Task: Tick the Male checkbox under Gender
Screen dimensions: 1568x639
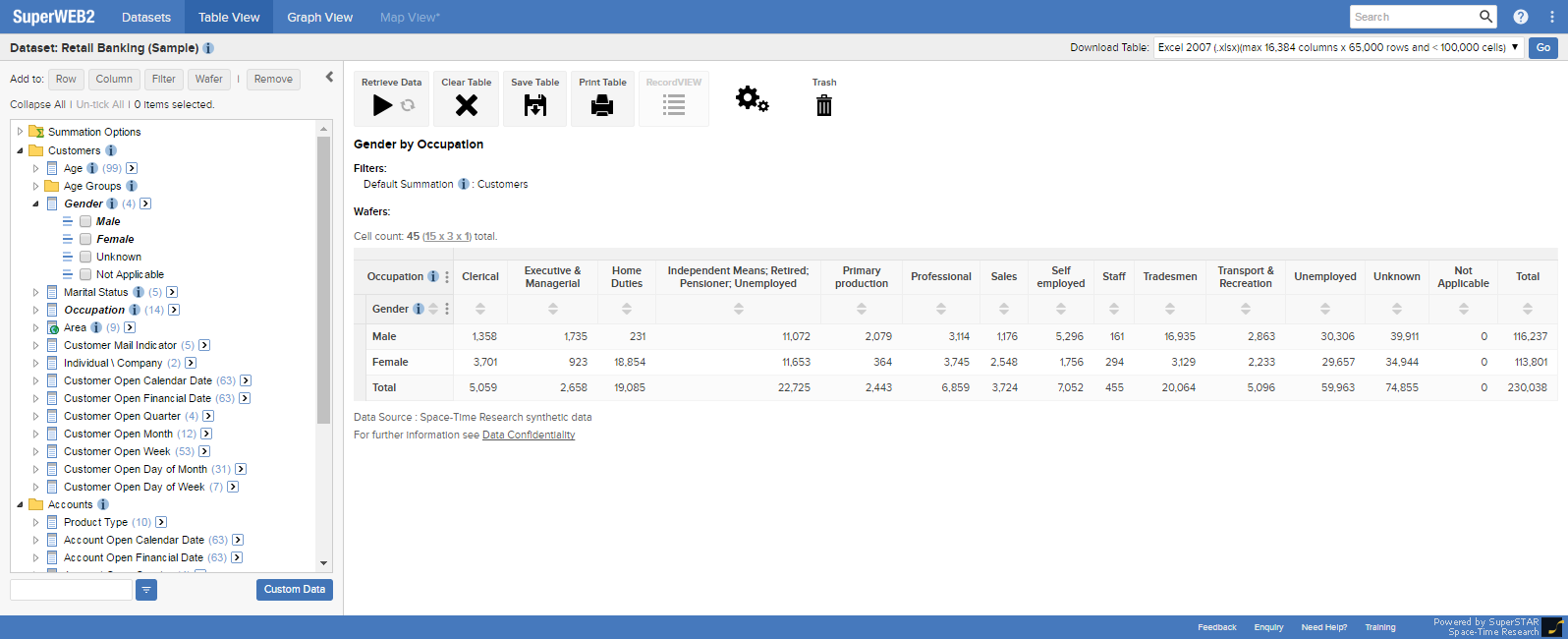Action: pyautogui.click(x=85, y=221)
